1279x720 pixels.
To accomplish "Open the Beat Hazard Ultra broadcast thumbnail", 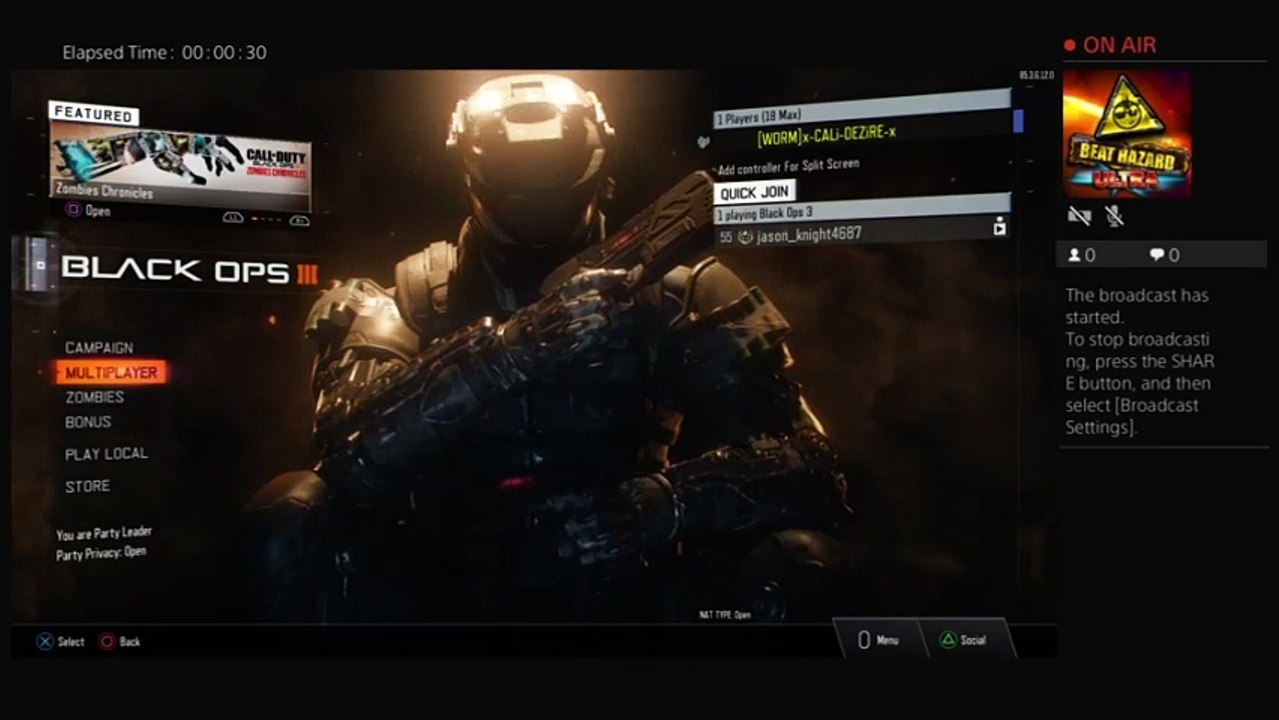I will coord(1126,133).
